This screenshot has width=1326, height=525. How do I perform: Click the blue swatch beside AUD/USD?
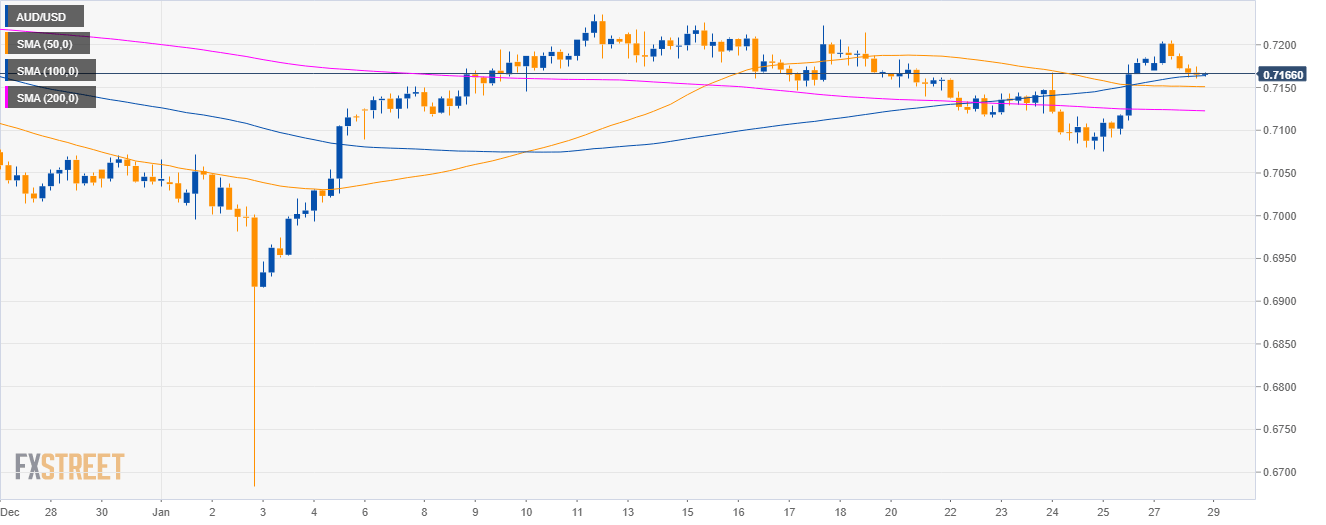(7, 17)
